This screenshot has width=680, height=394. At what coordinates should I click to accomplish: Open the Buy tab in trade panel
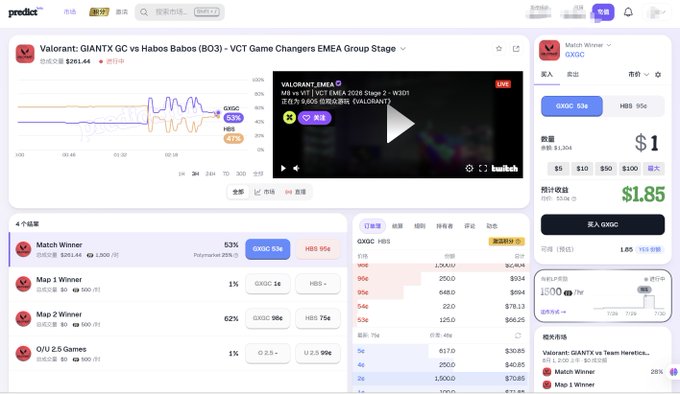[547, 75]
